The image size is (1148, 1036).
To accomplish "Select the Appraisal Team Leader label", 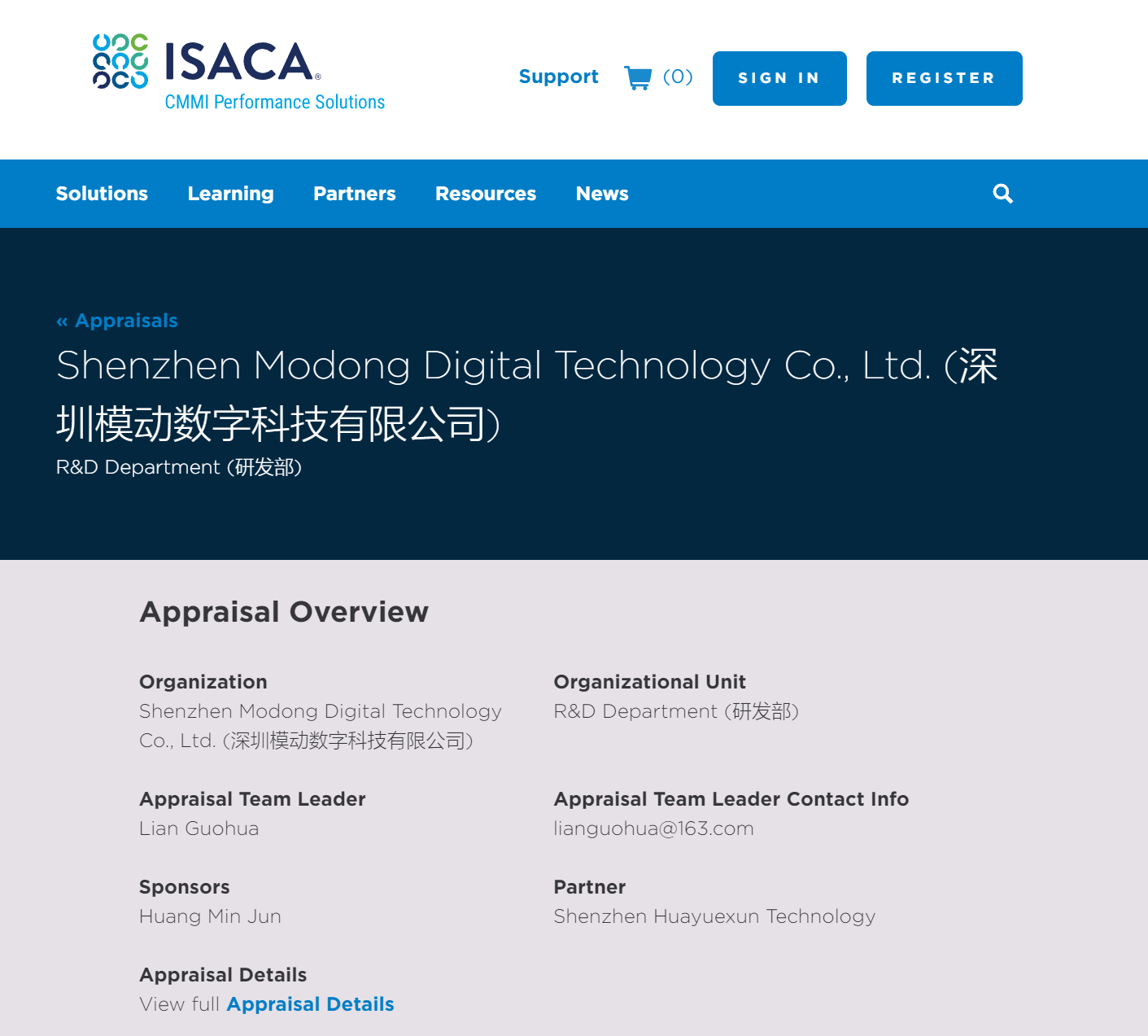I will pyautogui.click(x=252, y=799).
